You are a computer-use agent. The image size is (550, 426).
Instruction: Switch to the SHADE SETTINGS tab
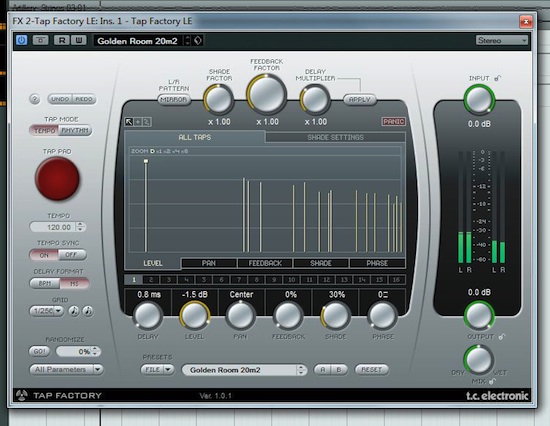pos(336,137)
